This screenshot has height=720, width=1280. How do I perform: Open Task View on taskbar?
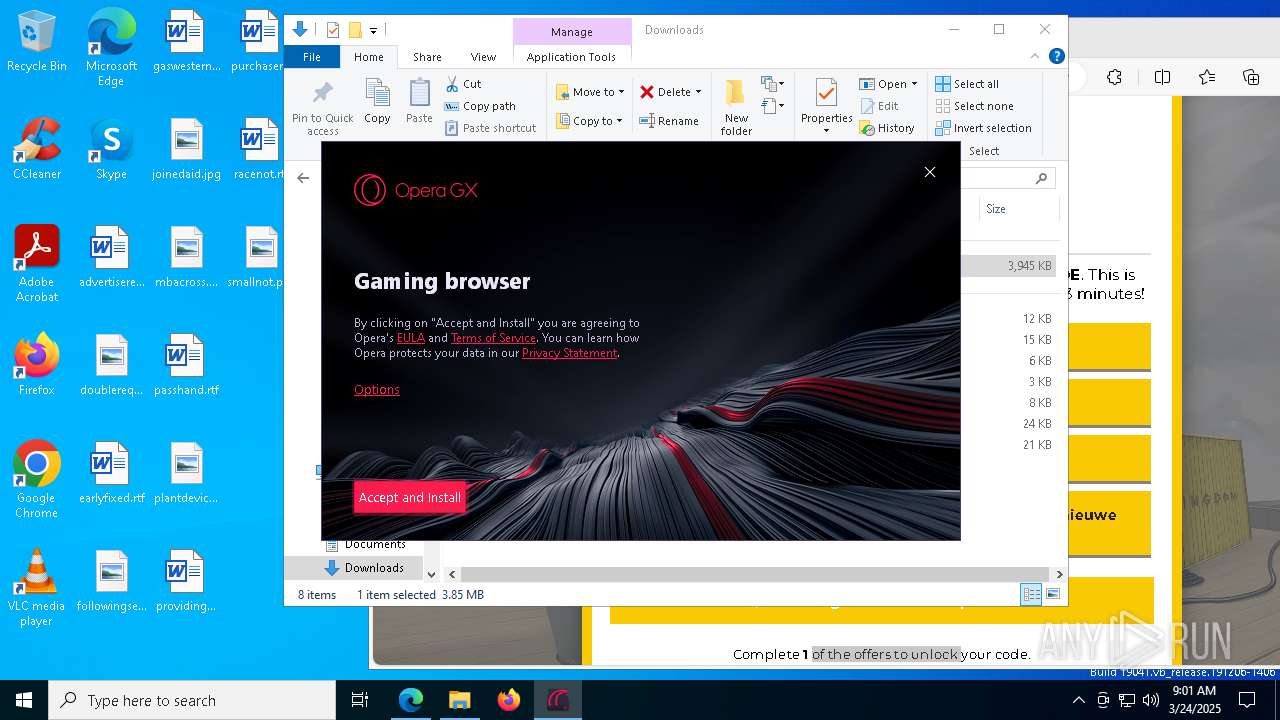coord(360,700)
